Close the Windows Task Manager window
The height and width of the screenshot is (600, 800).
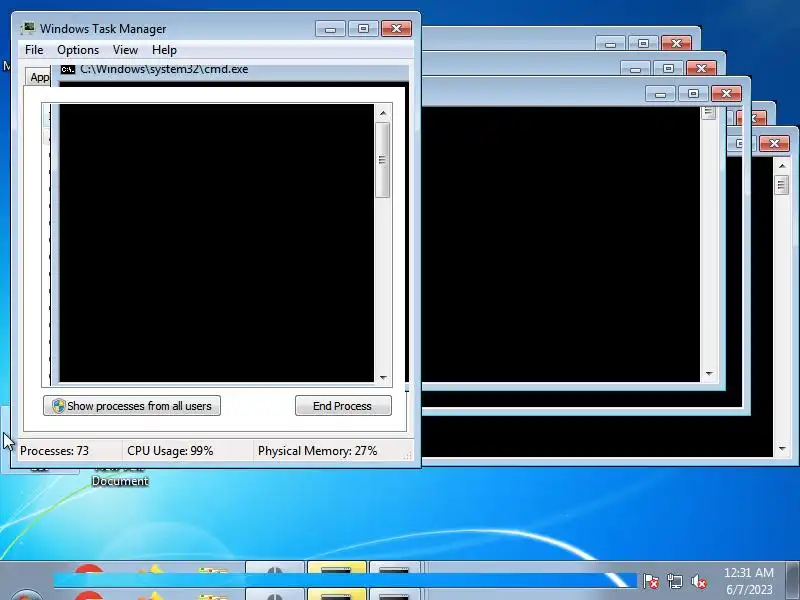pyautogui.click(x=396, y=29)
